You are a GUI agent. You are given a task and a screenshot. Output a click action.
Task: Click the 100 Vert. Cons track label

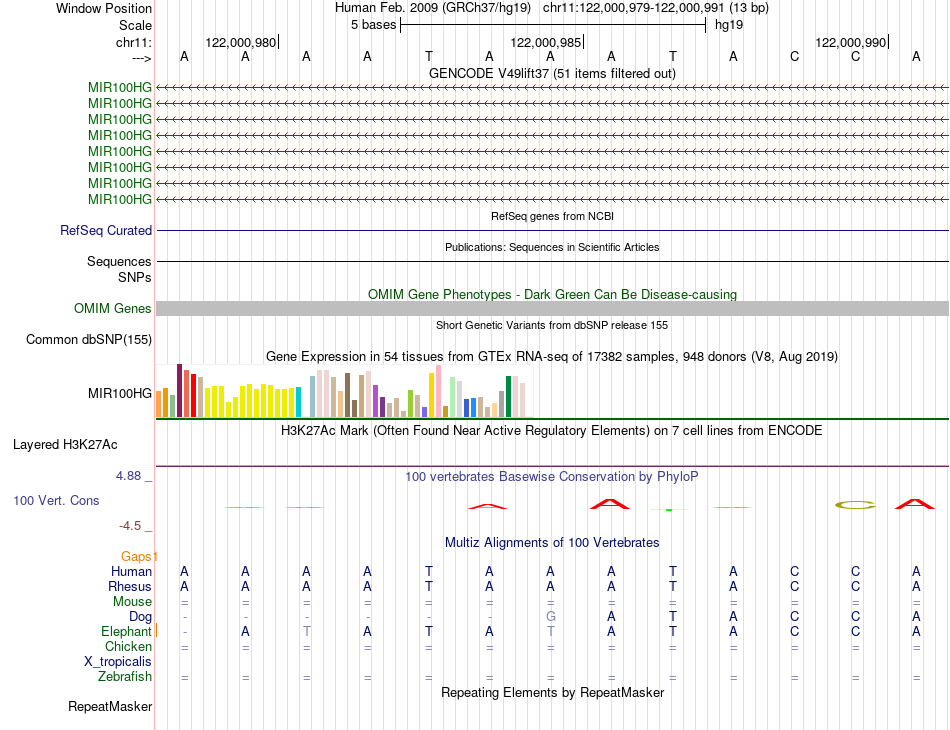pyautogui.click(x=56, y=500)
